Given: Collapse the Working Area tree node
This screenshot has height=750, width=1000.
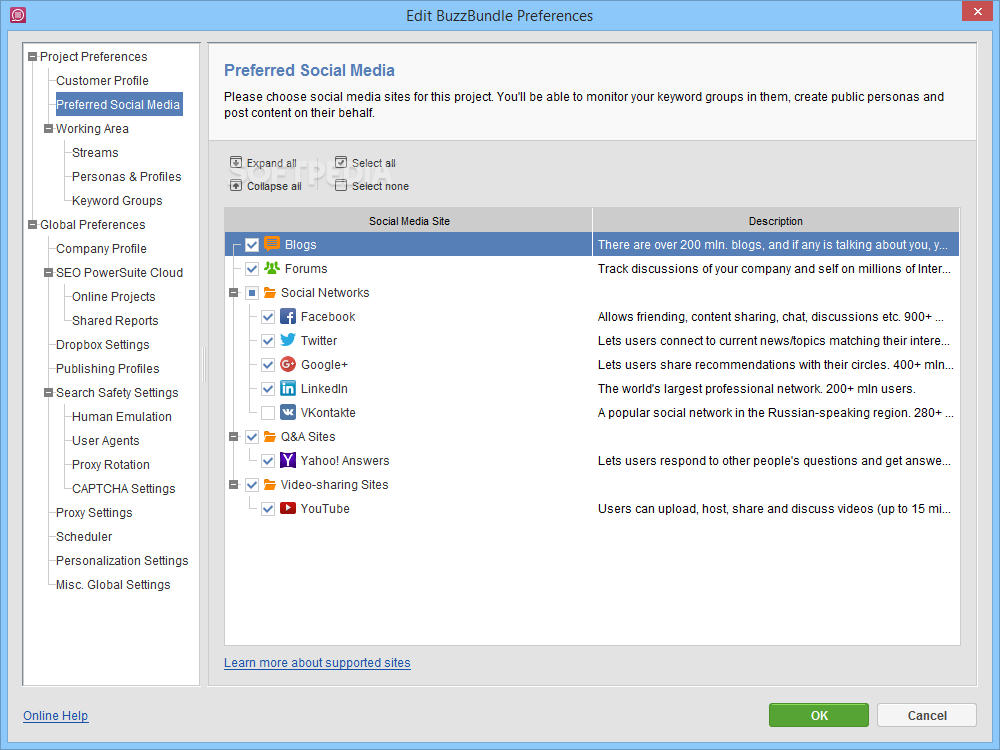Looking at the screenshot, I should 48,128.
